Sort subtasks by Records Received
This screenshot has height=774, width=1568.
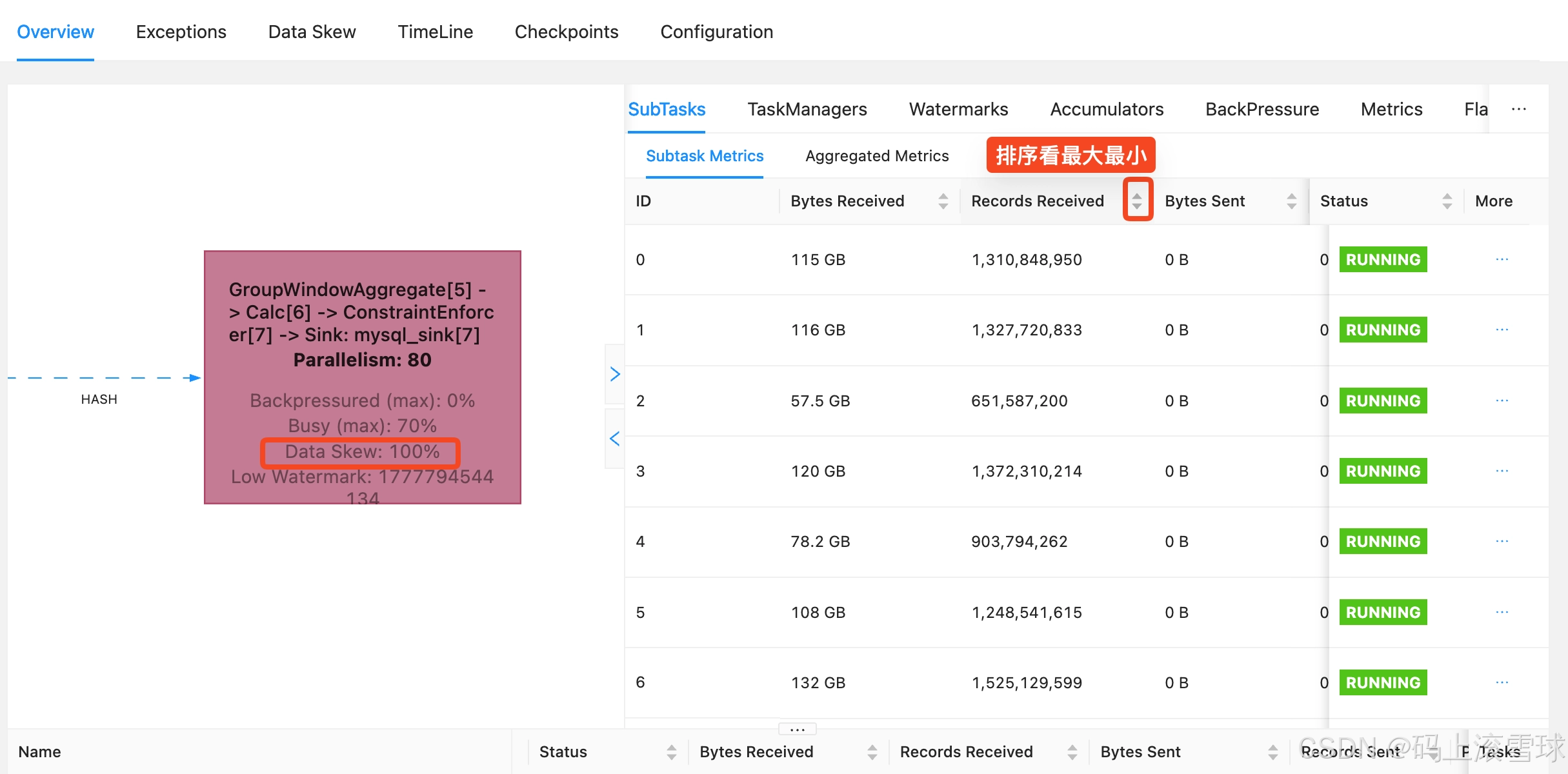coord(1137,201)
